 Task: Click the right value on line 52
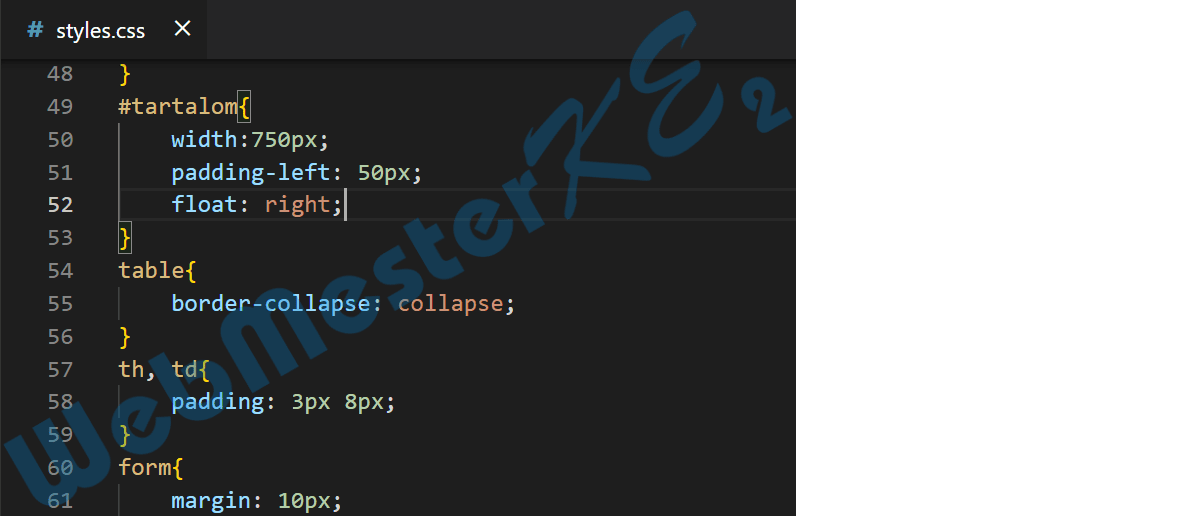tap(297, 204)
